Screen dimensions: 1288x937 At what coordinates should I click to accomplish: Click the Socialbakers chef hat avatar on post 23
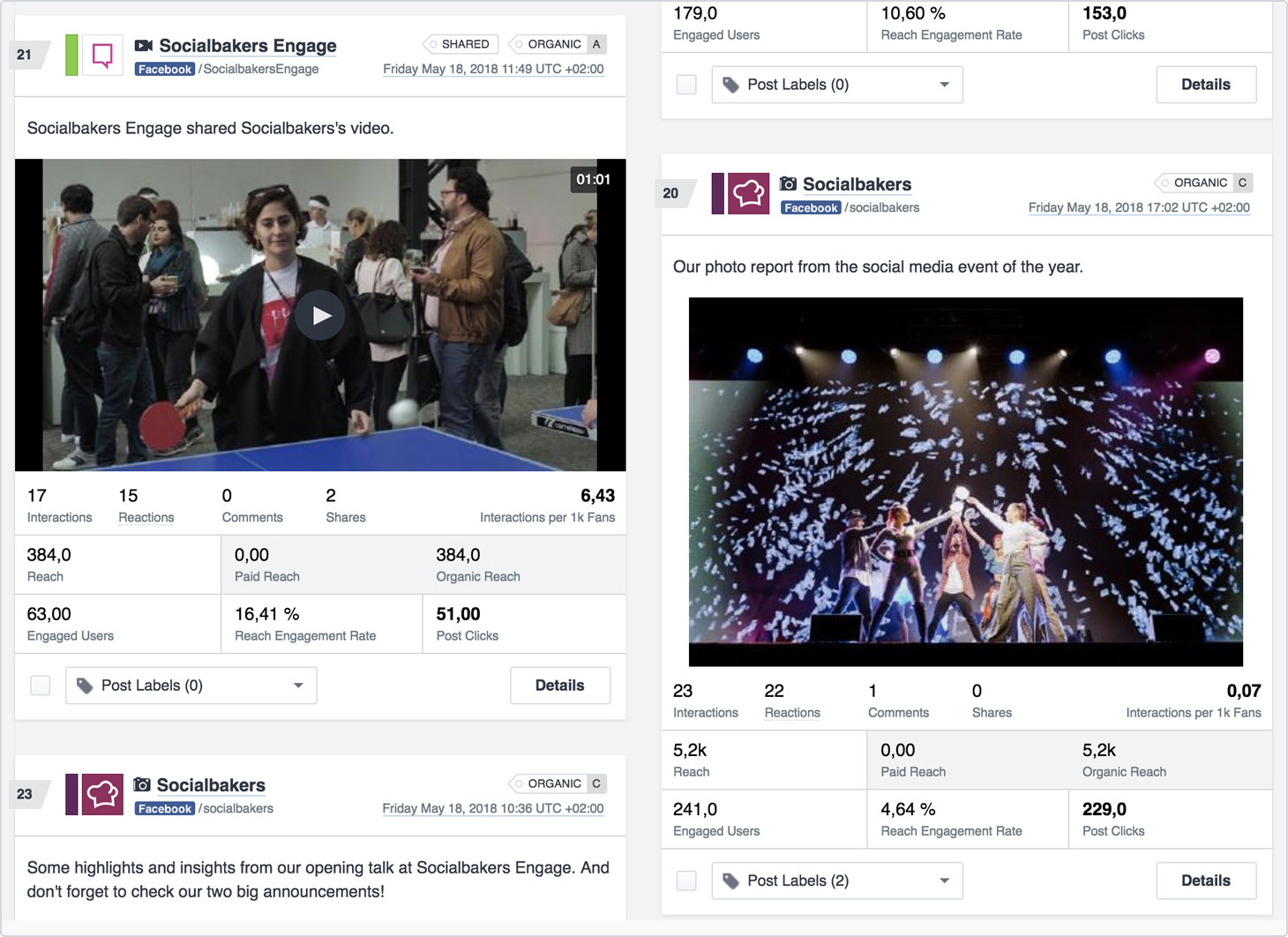click(x=102, y=794)
